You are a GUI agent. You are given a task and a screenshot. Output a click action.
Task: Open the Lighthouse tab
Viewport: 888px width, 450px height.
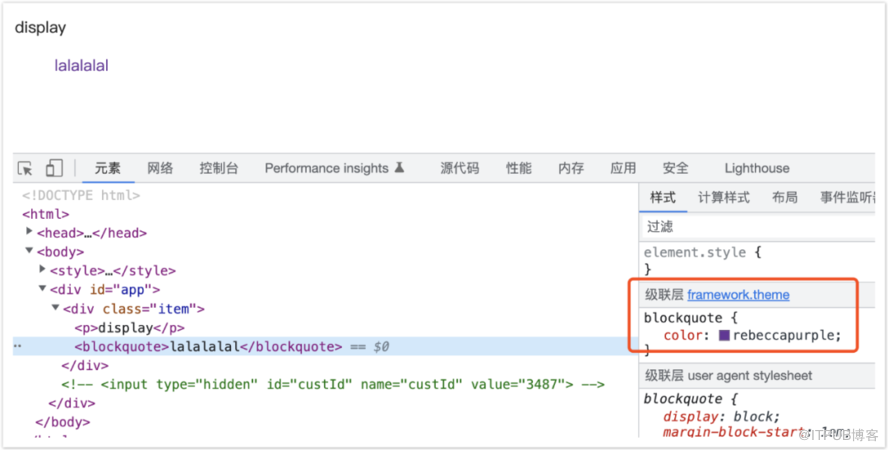click(757, 168)
